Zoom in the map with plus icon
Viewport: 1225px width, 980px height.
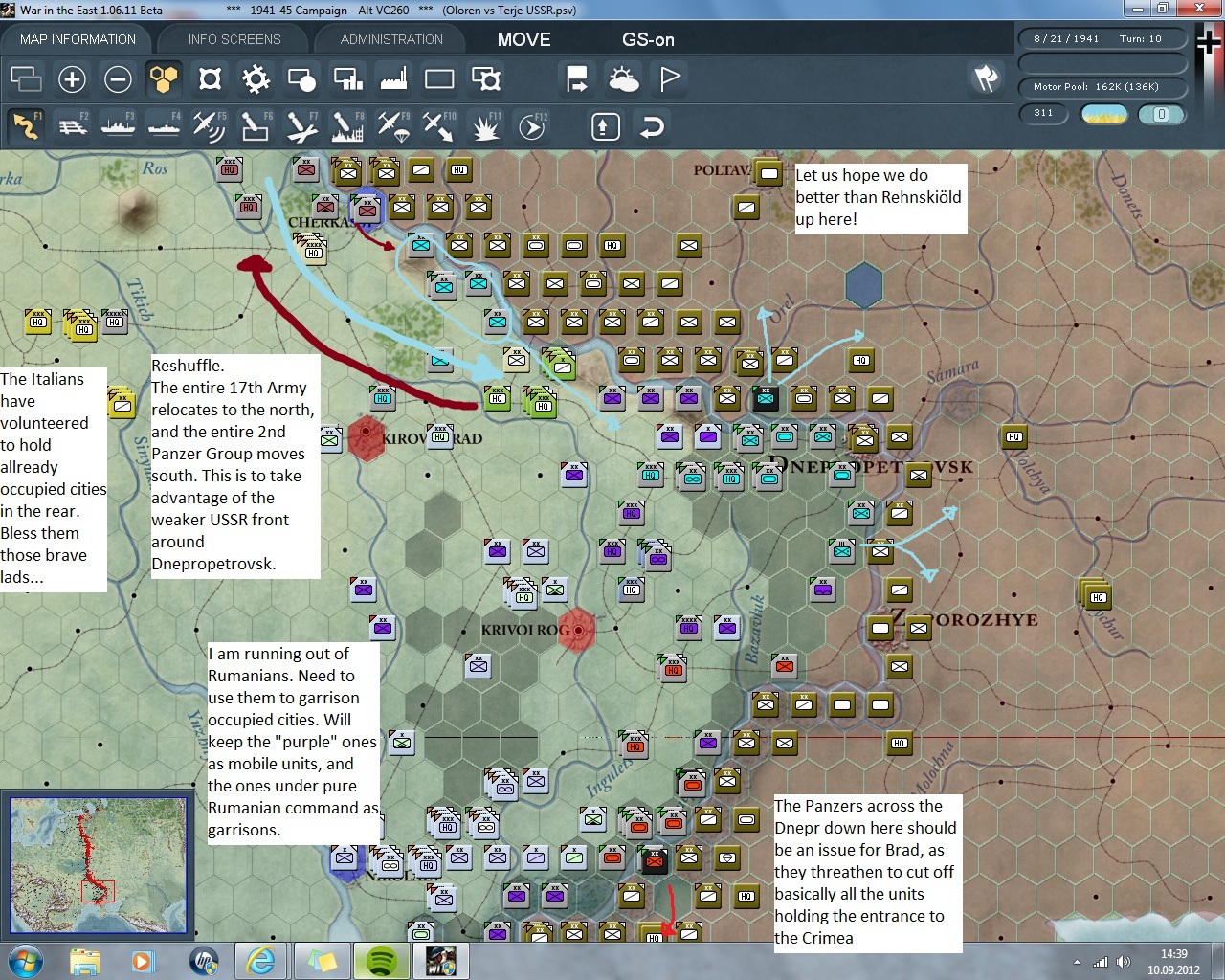[x=72, y=78]
